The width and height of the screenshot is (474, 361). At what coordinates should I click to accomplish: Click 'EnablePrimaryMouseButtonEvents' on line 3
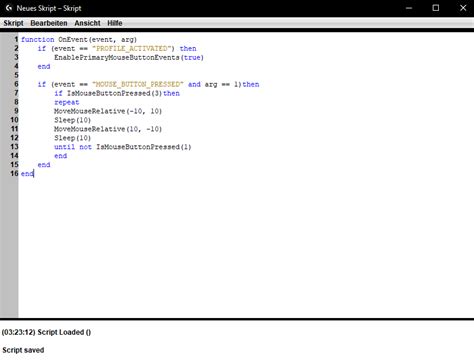click(117, 57)
